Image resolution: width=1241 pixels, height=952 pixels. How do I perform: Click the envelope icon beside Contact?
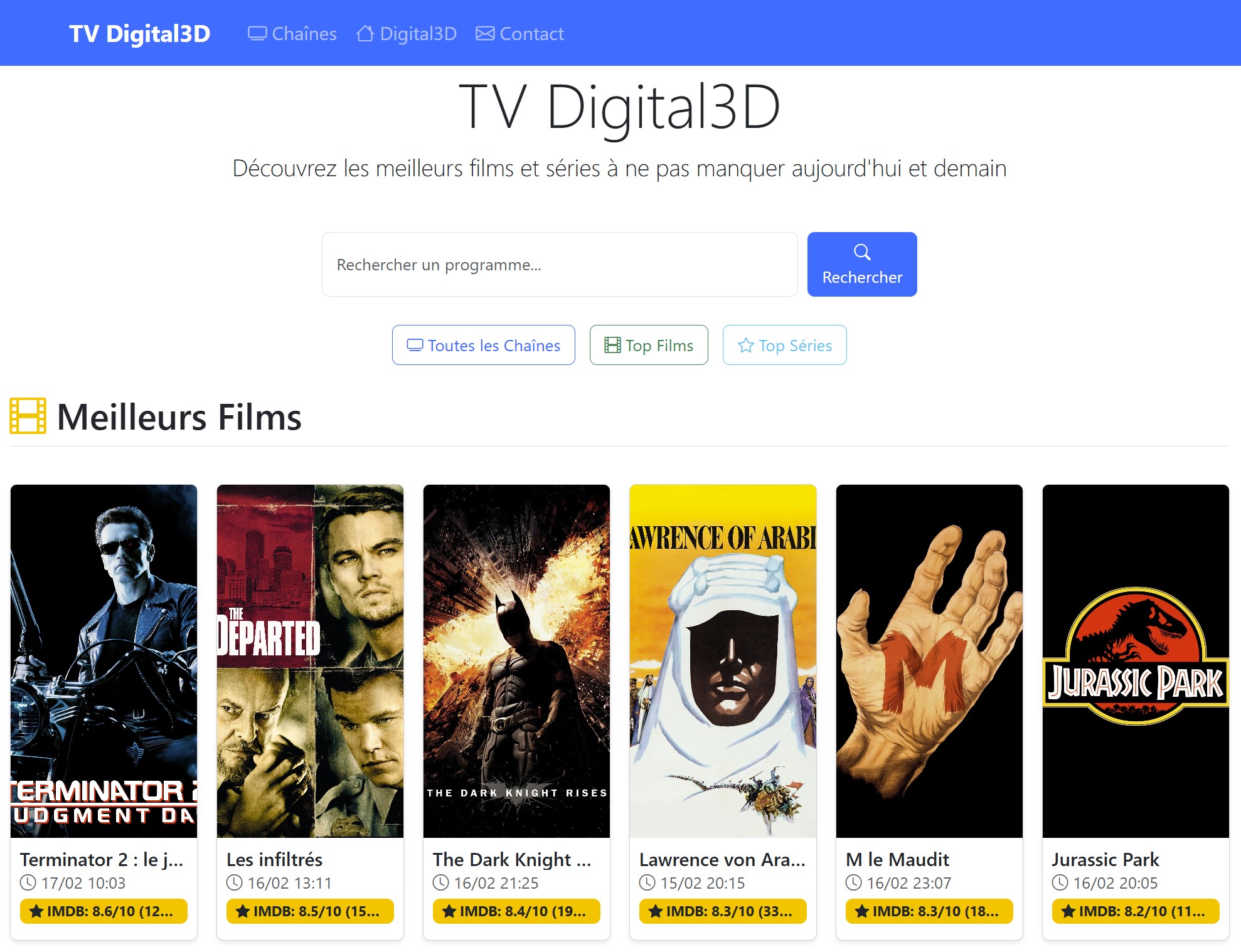(x=485, y=33)
